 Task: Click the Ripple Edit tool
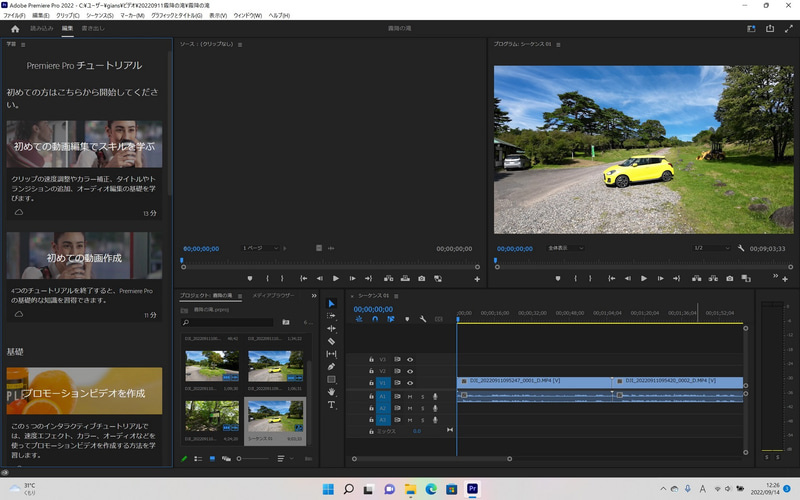click(331, 328)
